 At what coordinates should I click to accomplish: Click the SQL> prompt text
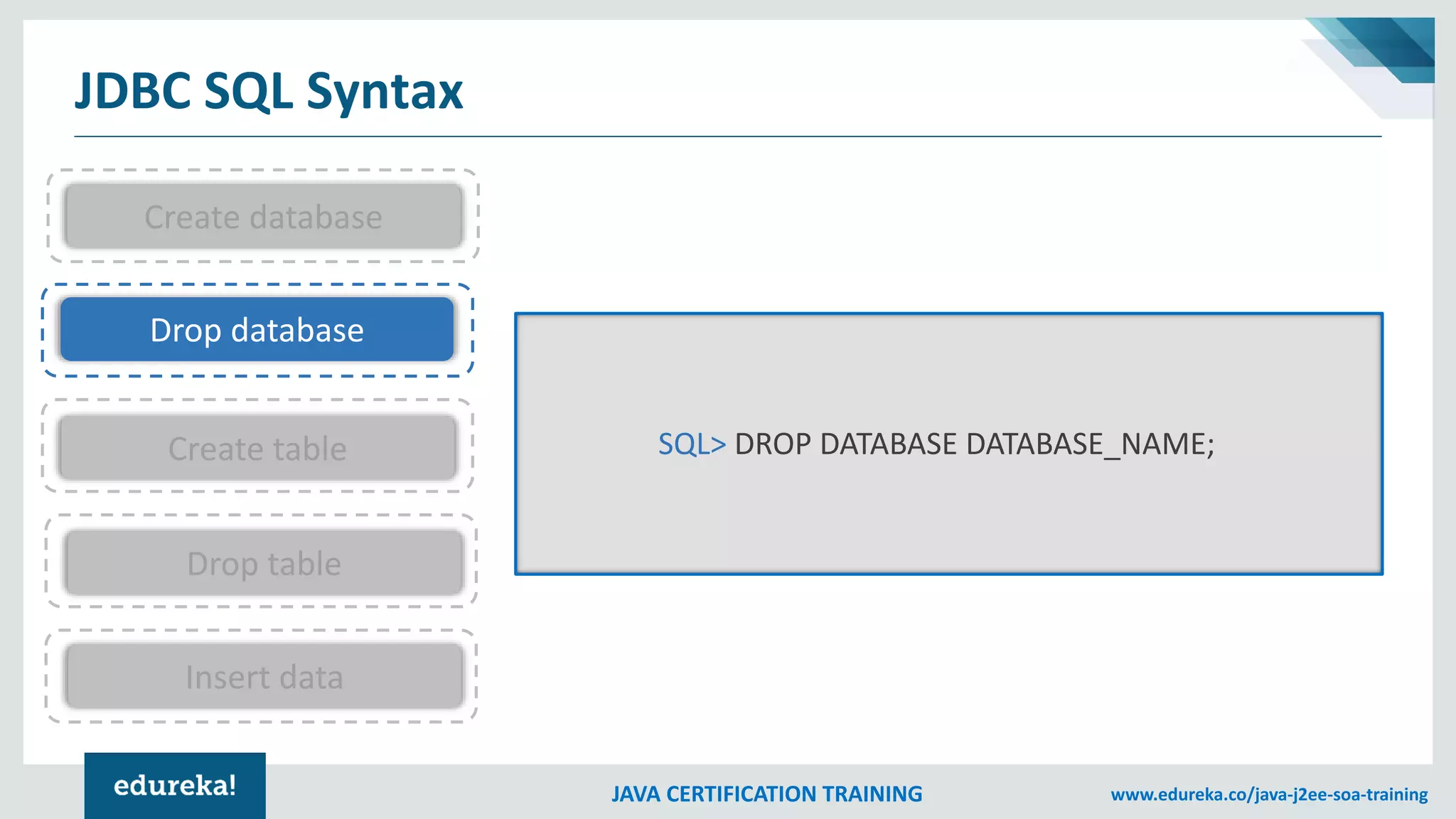point(691,444)
